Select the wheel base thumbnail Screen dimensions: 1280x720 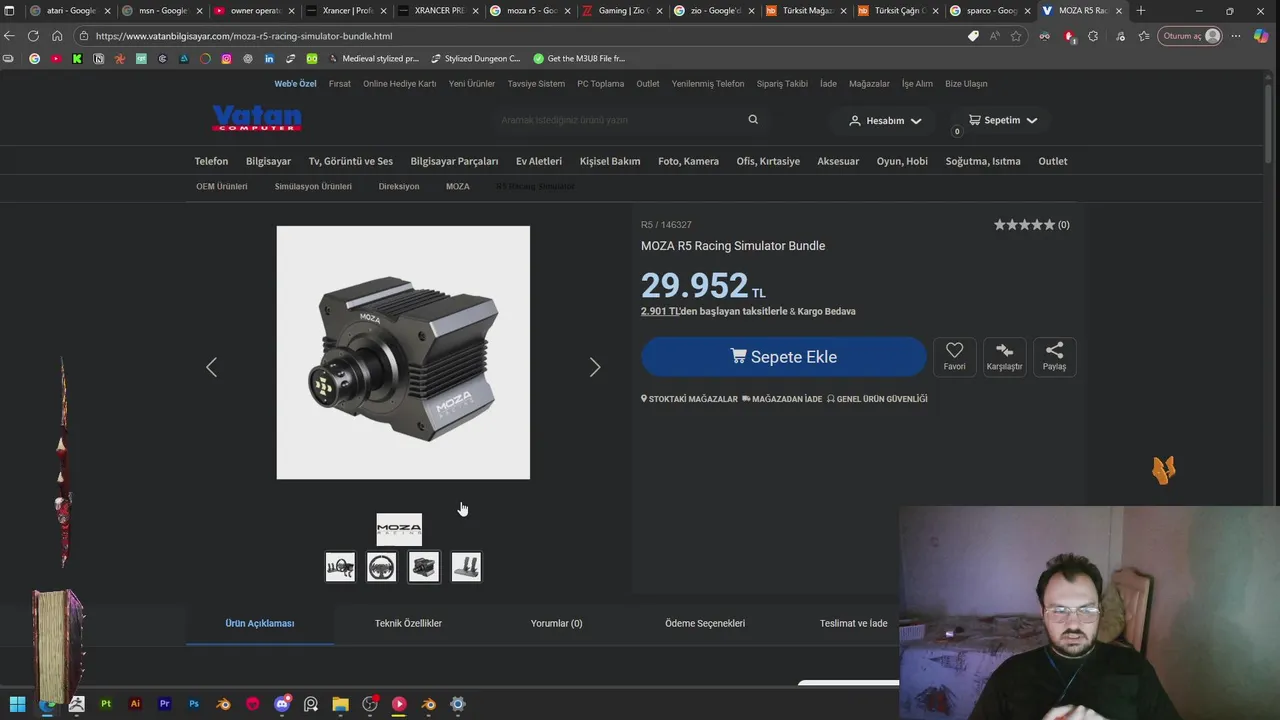click(424, 567)
